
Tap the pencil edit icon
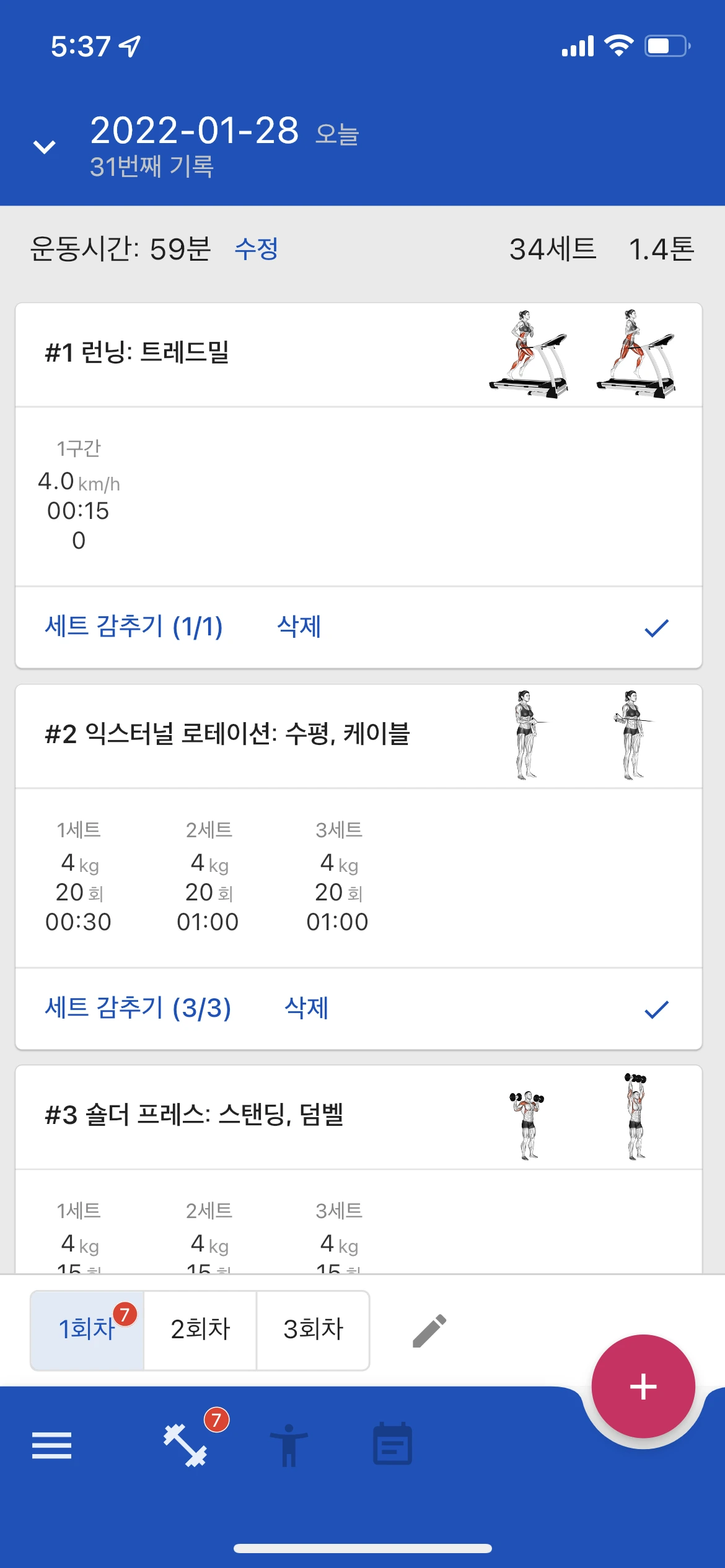point(429,1330)
